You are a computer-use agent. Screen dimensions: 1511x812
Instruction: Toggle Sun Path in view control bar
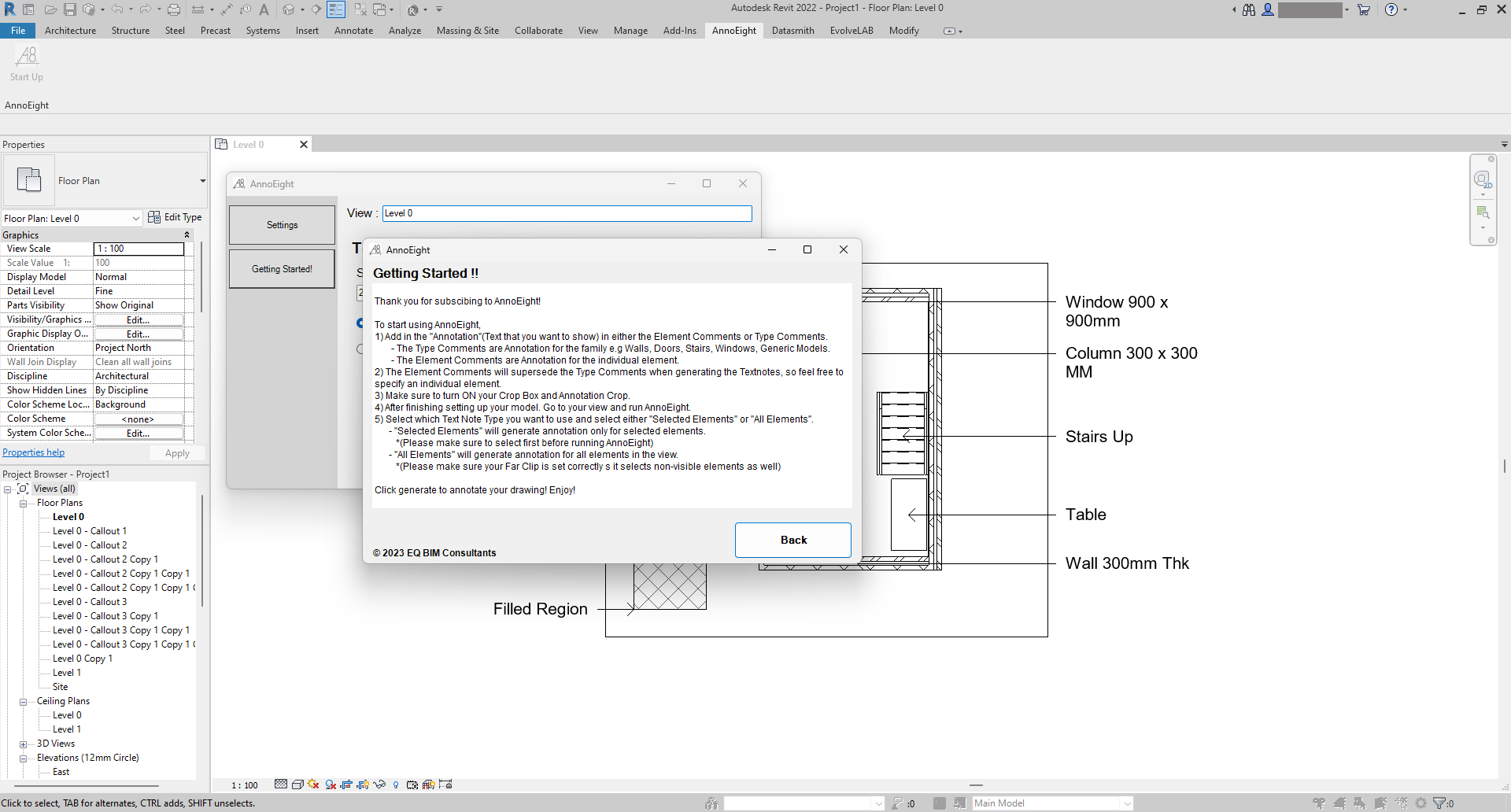[x=313, y=784]
